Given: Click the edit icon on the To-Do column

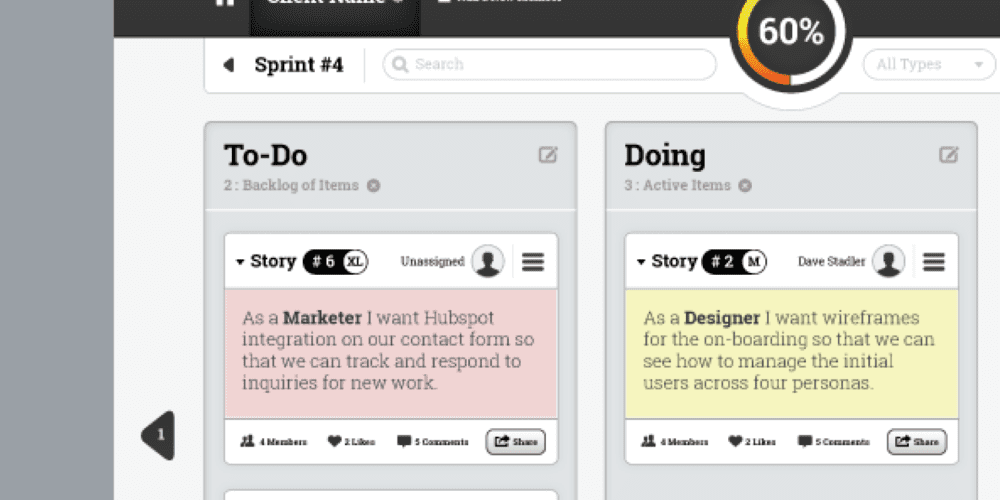Looking at the screenshot, I should point(548,154).
